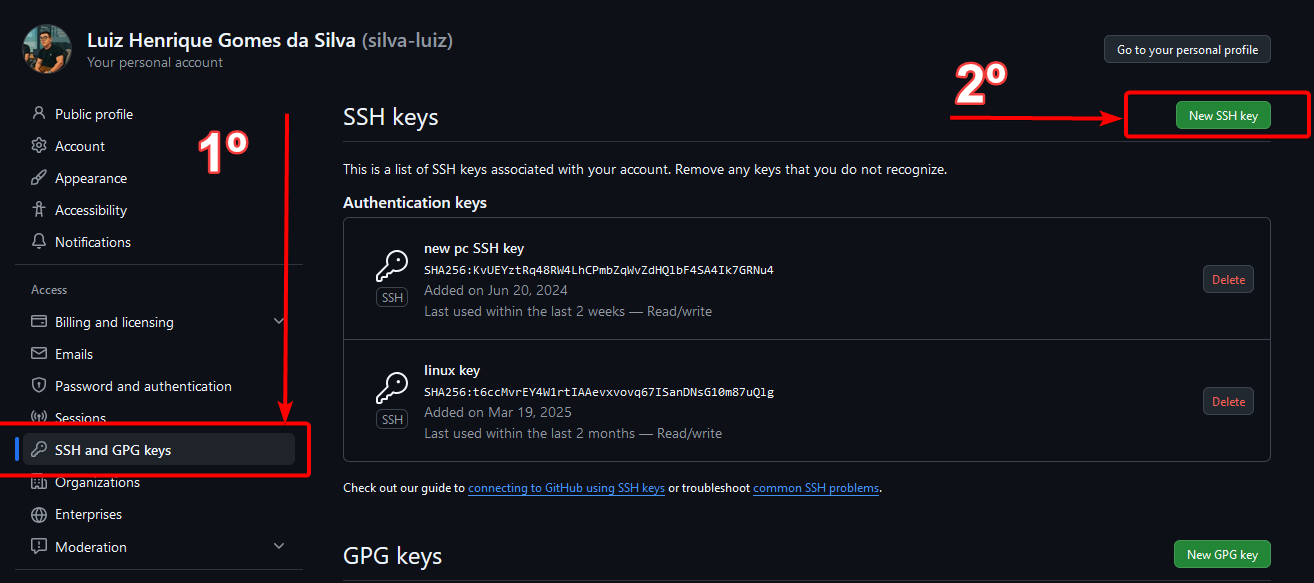Open connecting to GitHub using SSH keys link

pos(566,488)
